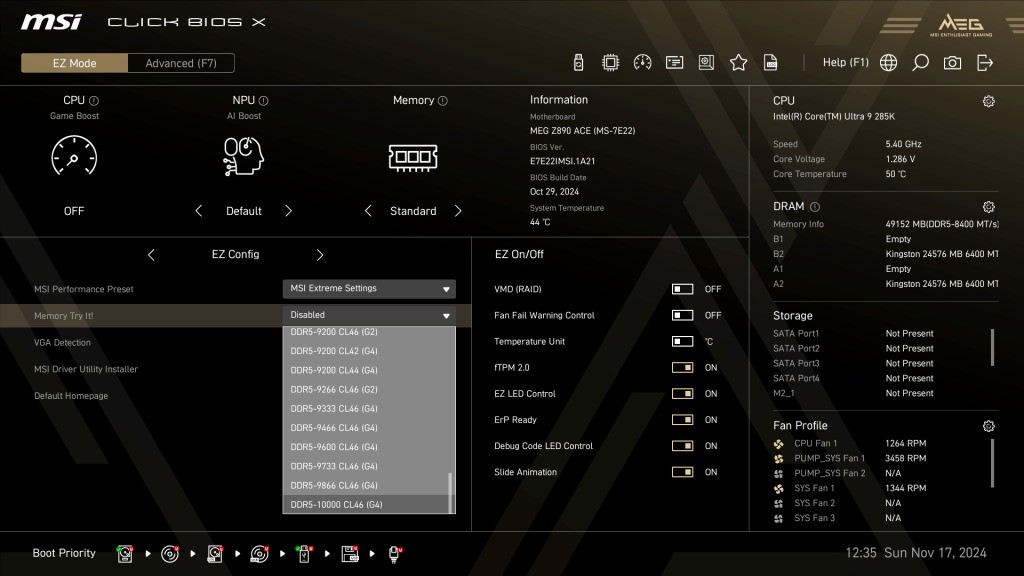Open Favorites via the star icon

[x=738, y=63]
